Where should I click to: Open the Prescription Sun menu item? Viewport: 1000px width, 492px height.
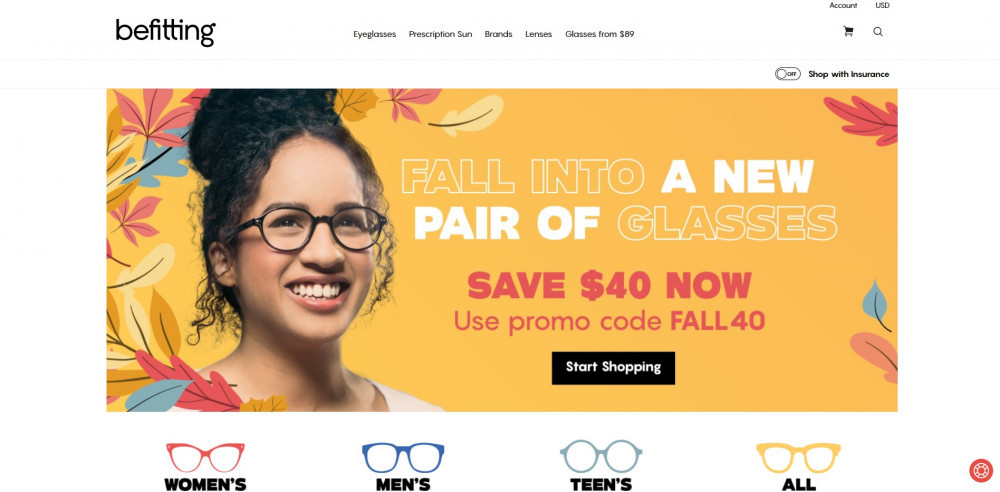tap(440, 34)
